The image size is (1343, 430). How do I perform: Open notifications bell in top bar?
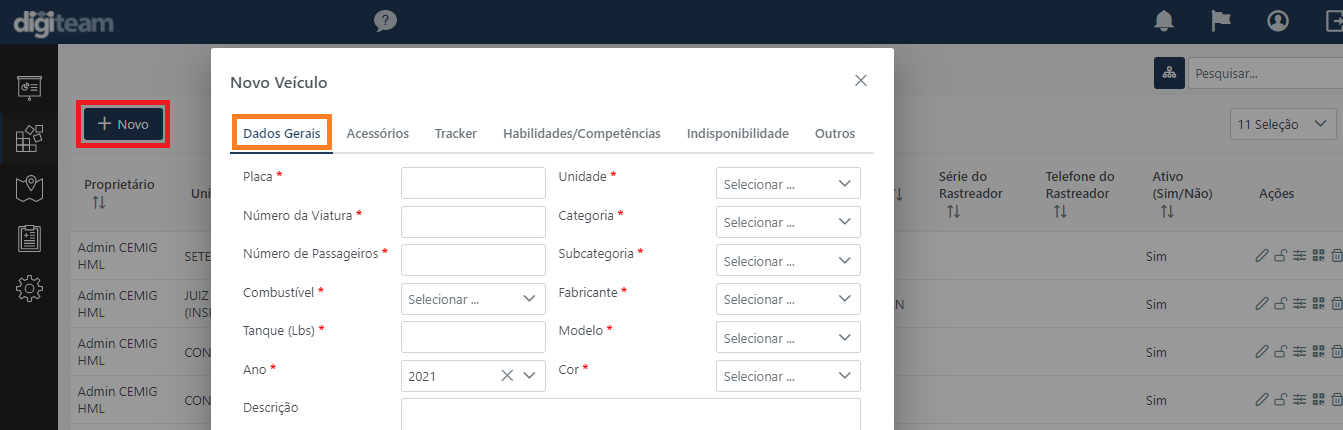coord(1163,21)
